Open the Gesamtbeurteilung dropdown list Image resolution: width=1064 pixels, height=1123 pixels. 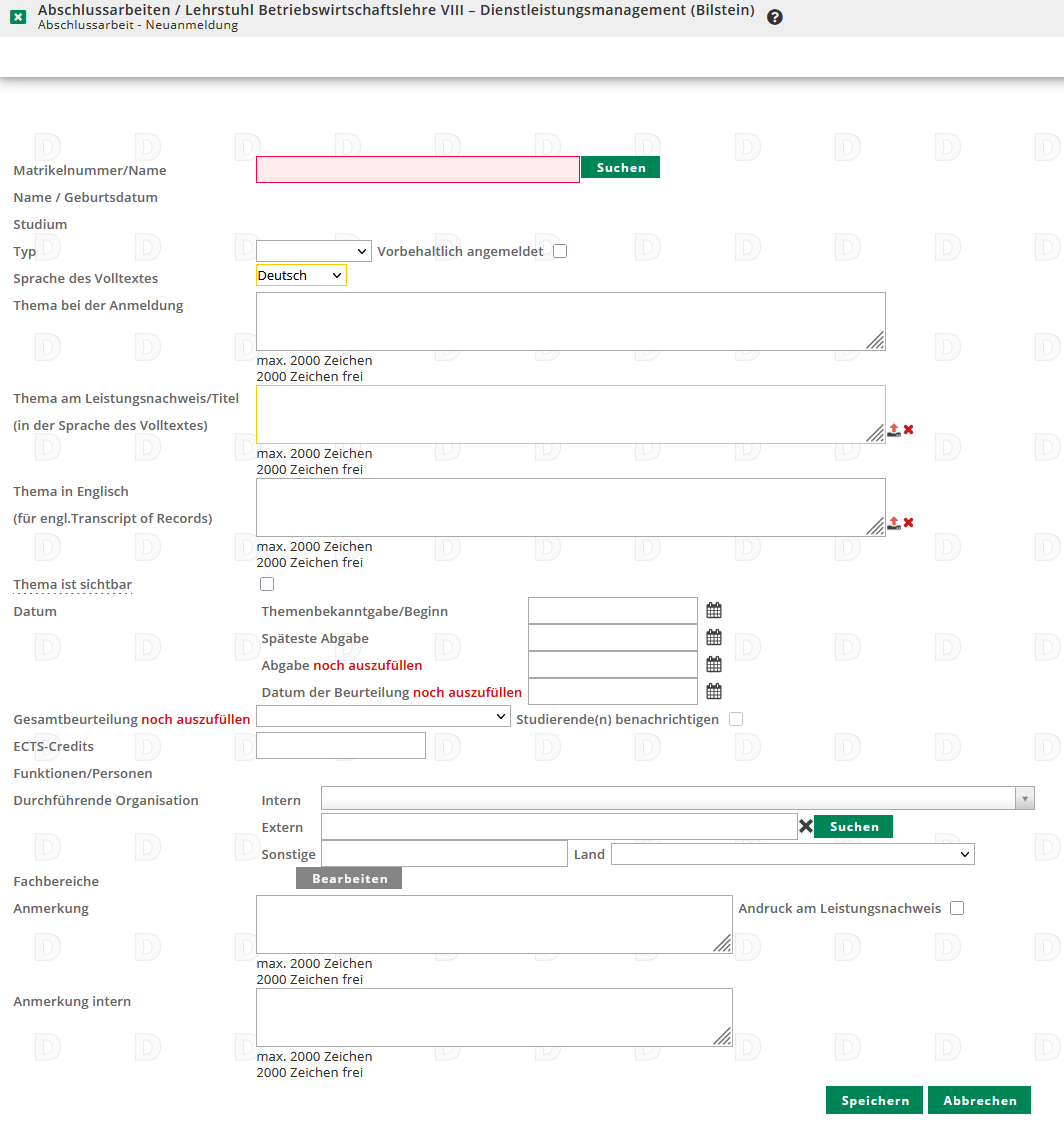384,718
